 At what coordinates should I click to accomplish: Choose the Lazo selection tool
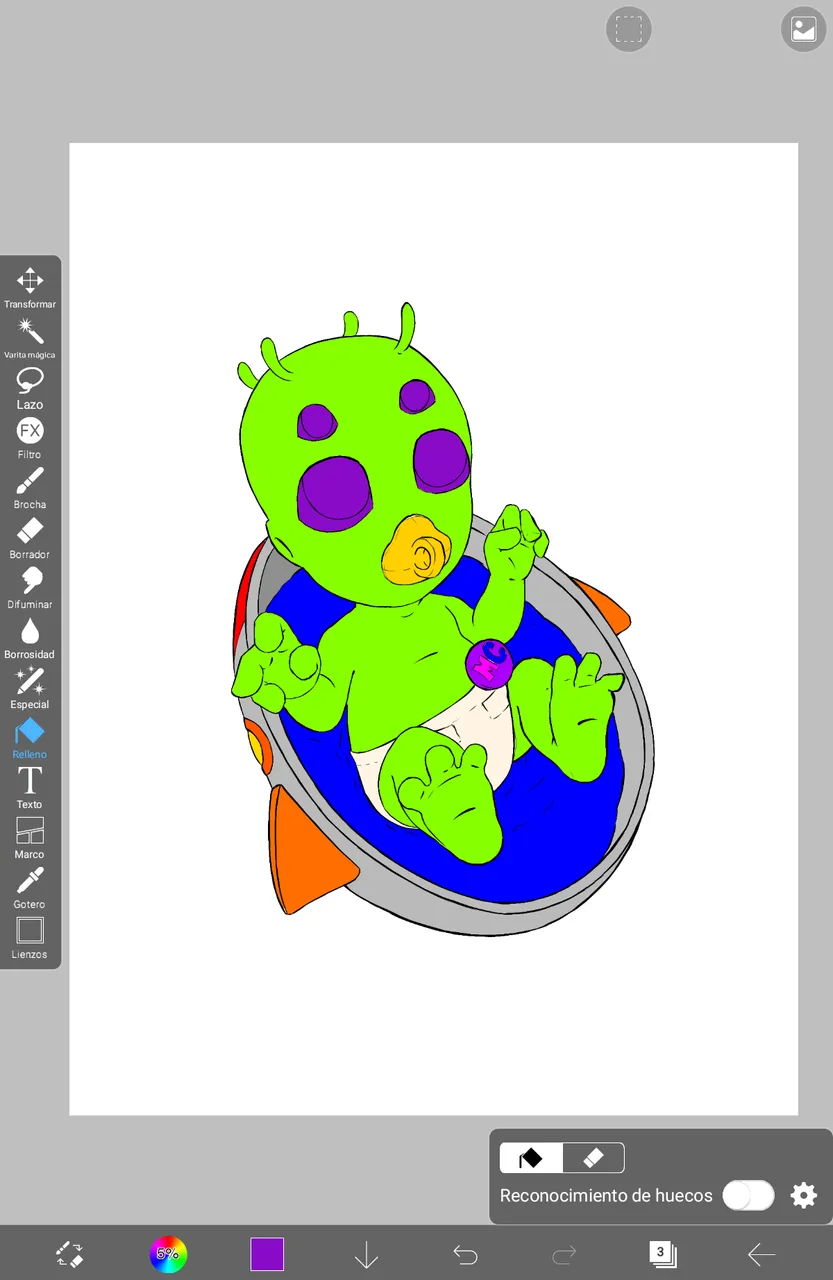coord(30,388)
